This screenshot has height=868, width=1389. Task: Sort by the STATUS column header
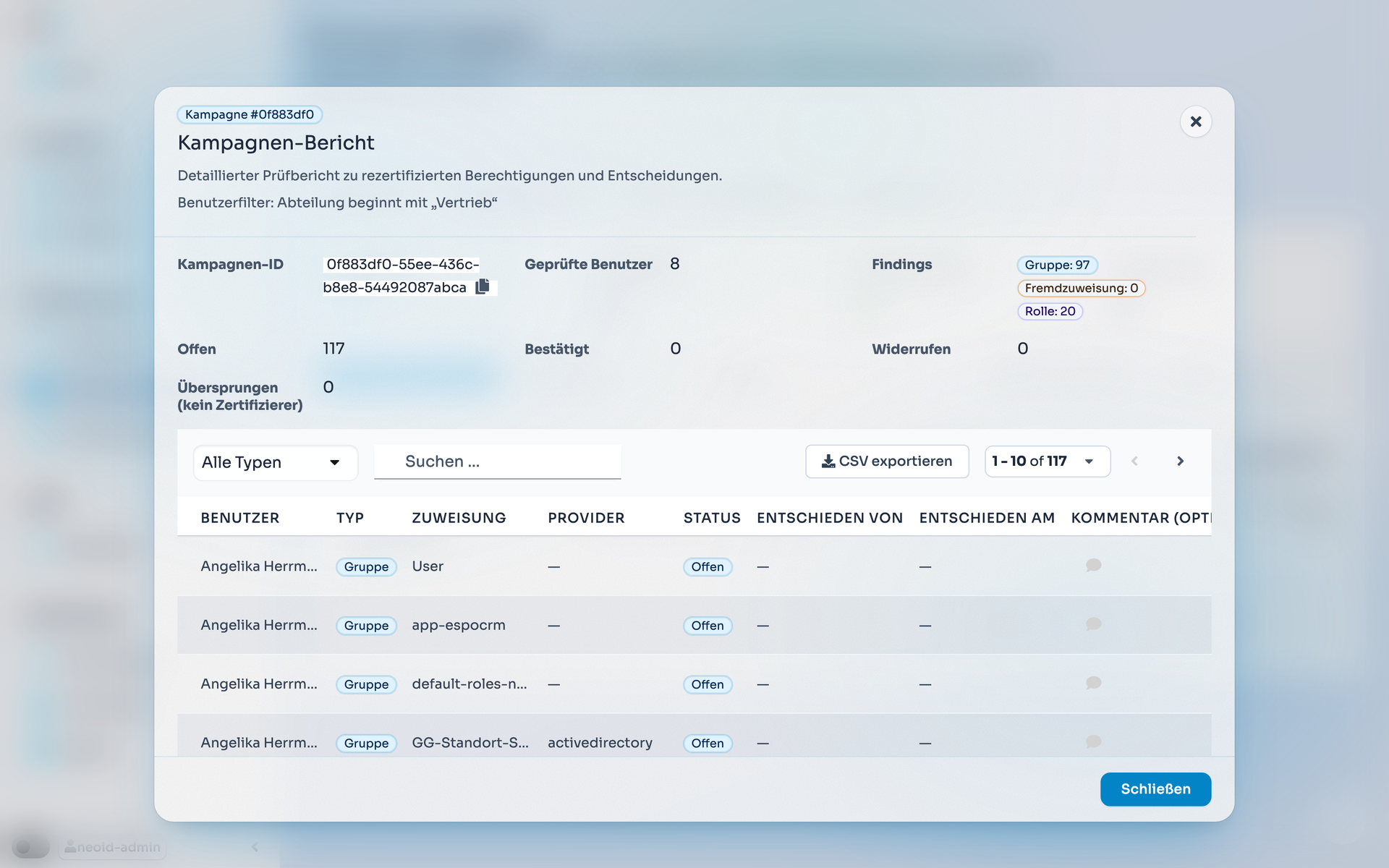(712, 518)
